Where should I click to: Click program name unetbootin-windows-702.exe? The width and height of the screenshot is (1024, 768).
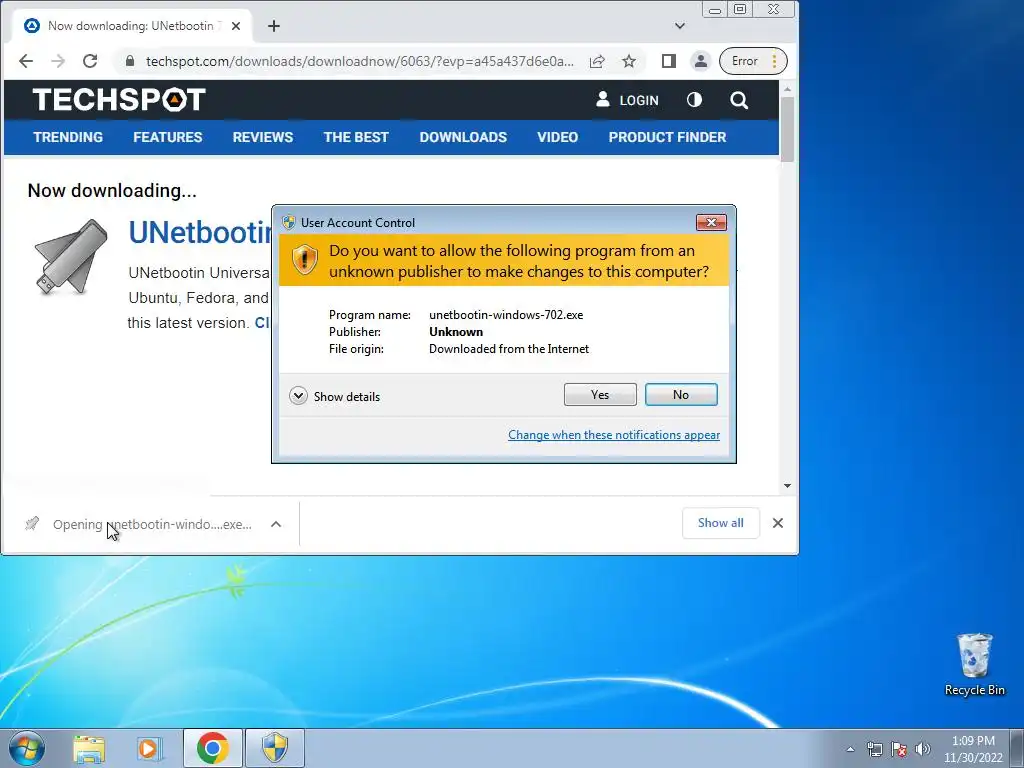point(506,315)
